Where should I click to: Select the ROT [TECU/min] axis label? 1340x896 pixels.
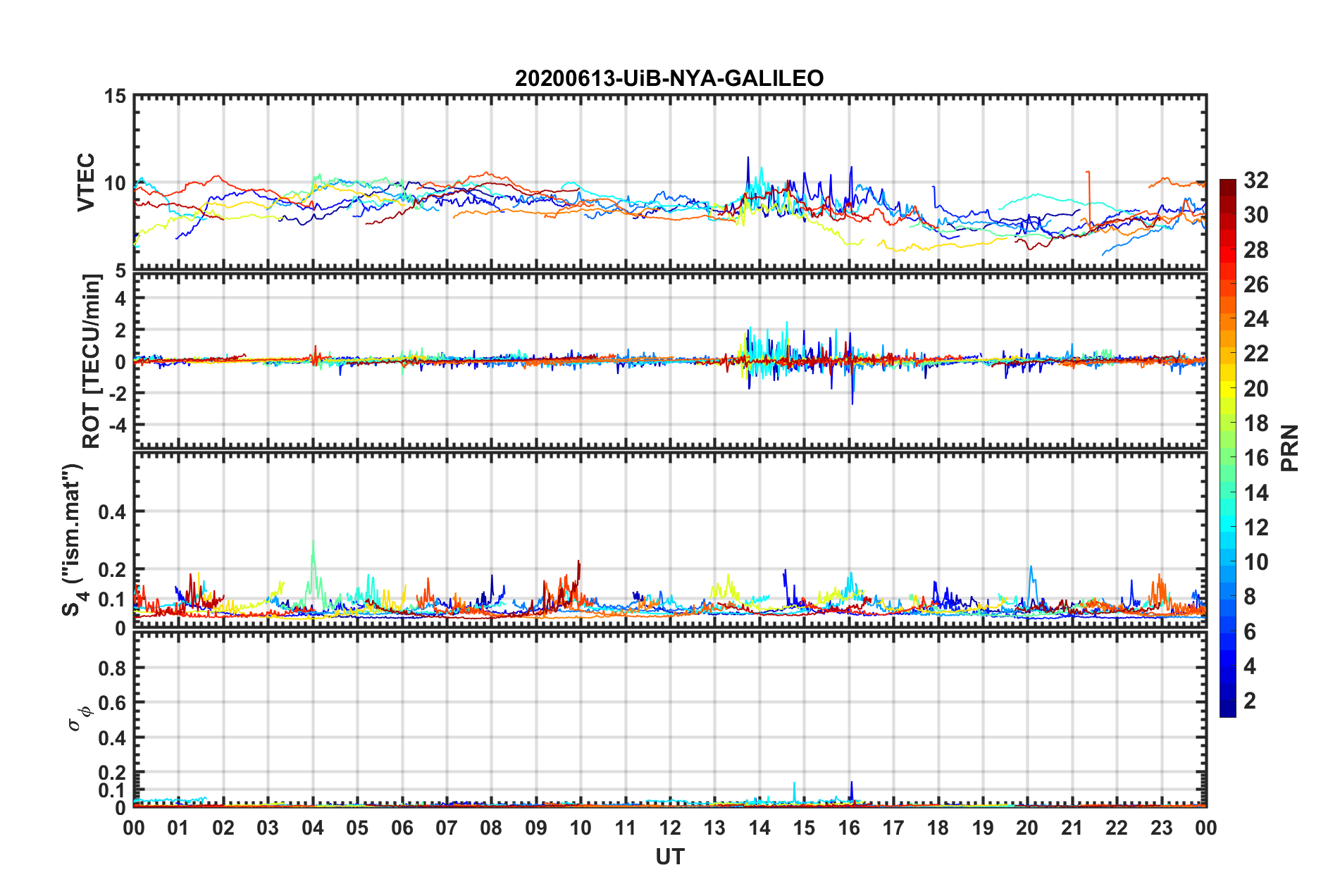(91, 361)
